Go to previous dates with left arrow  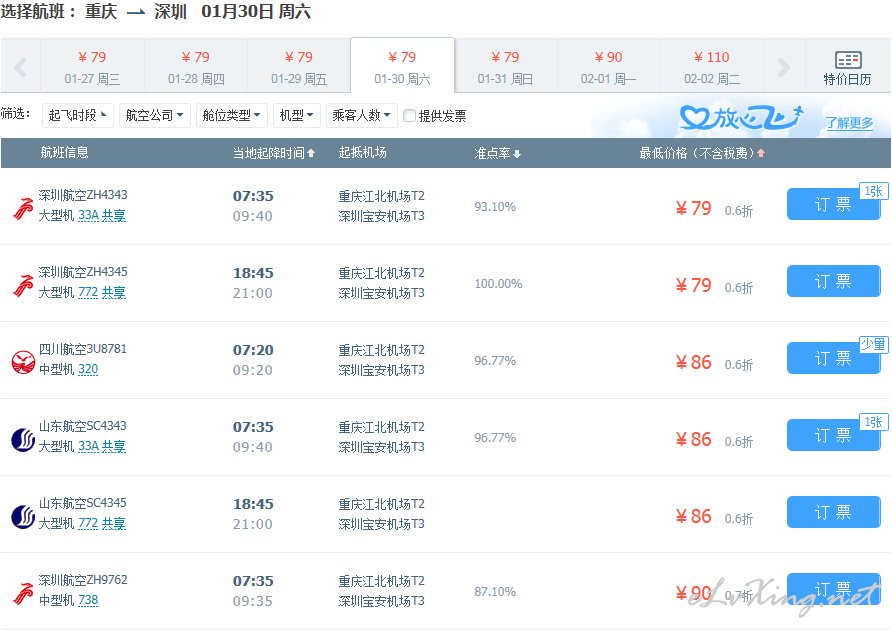(x=20, y=67)
